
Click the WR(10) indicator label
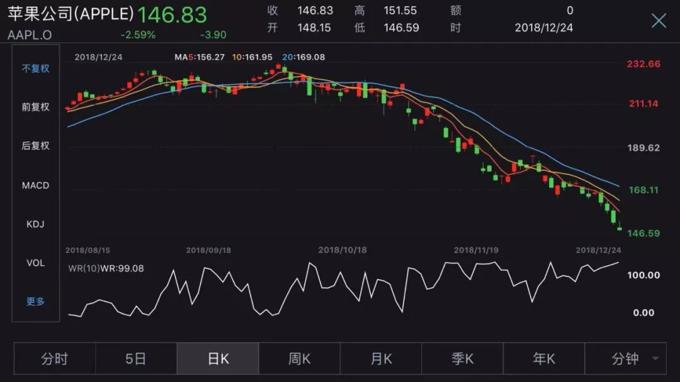[x=84, y=268]
